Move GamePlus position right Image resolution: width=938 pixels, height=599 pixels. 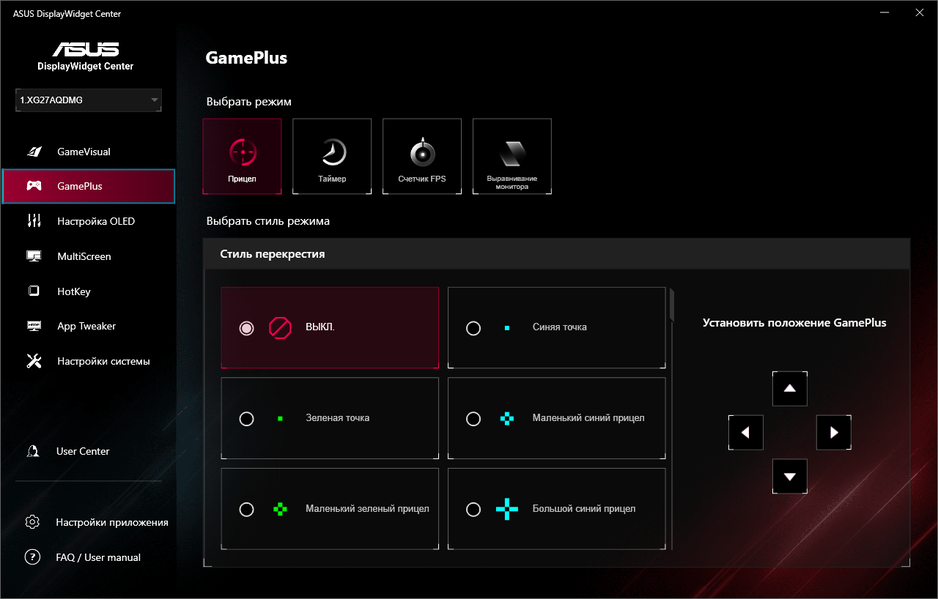point(834,432)
